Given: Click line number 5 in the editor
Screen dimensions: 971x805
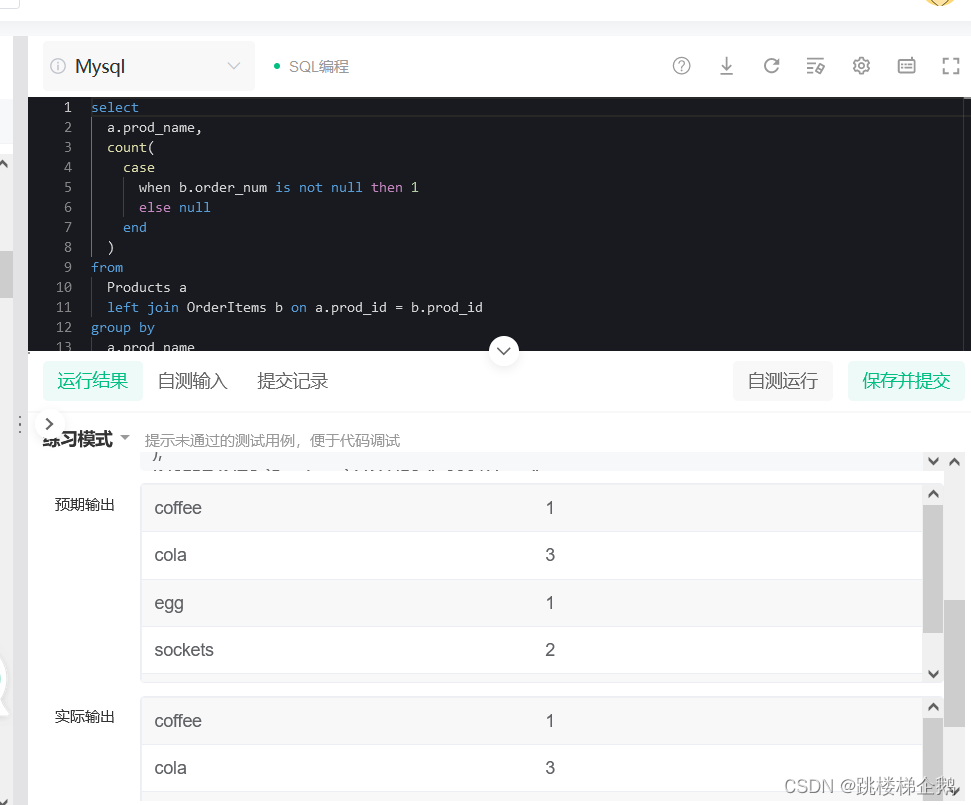Looking at the screenshot, I should [67, 187].
